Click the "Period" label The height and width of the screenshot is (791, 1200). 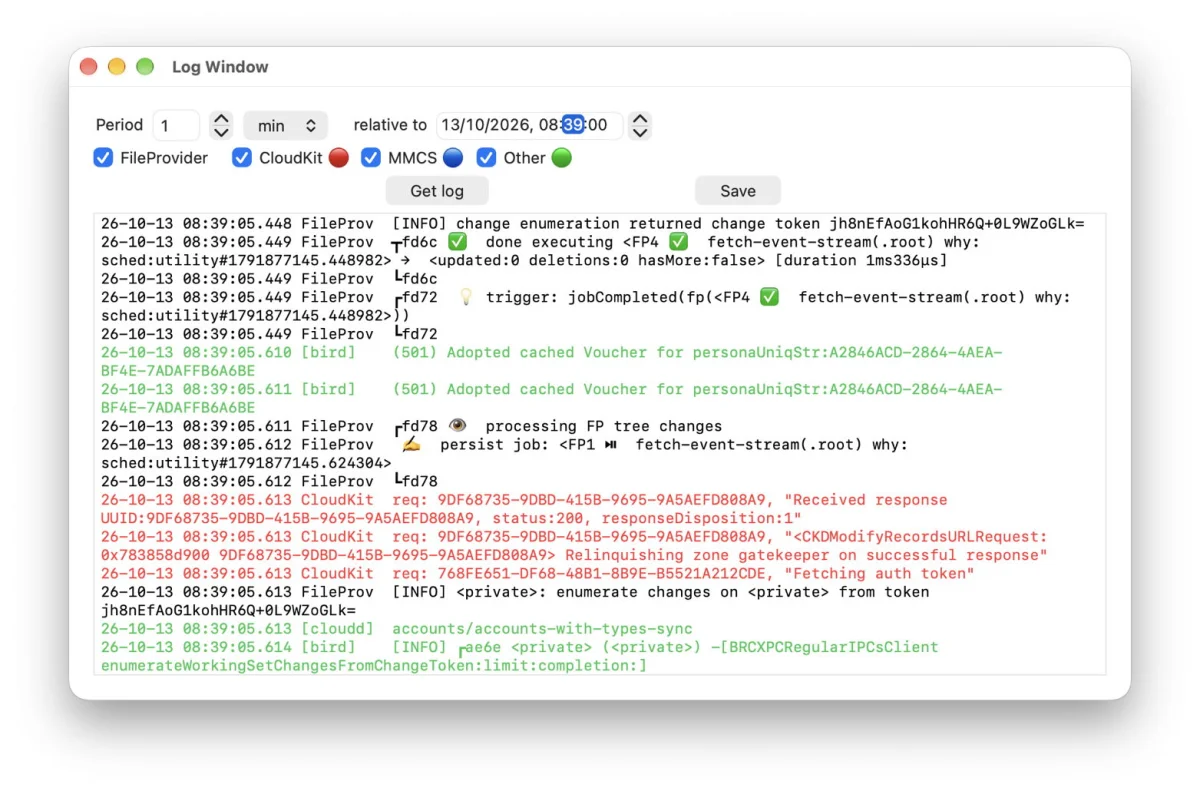click(x=119, y=125)
